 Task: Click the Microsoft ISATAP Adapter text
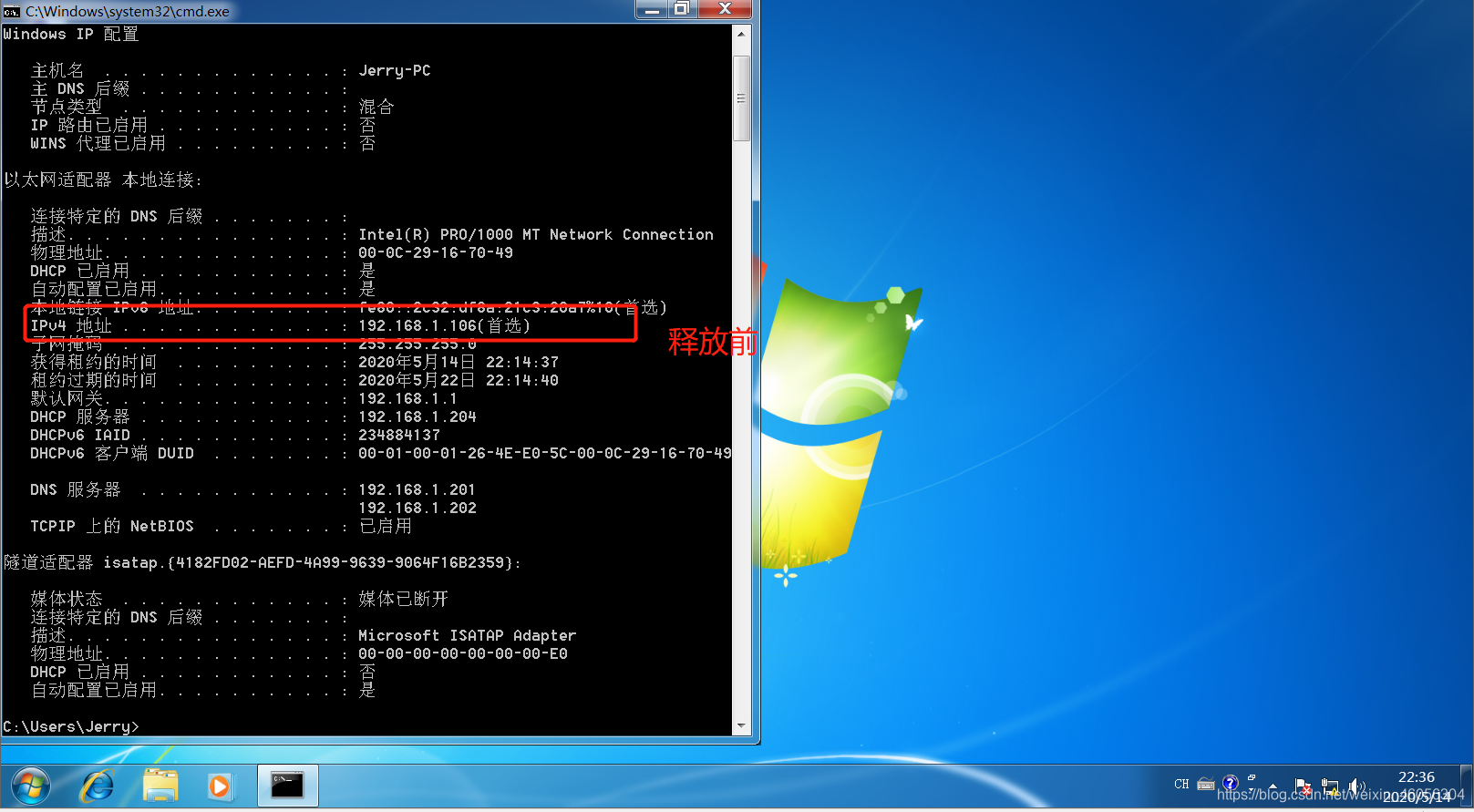point(468,635)
